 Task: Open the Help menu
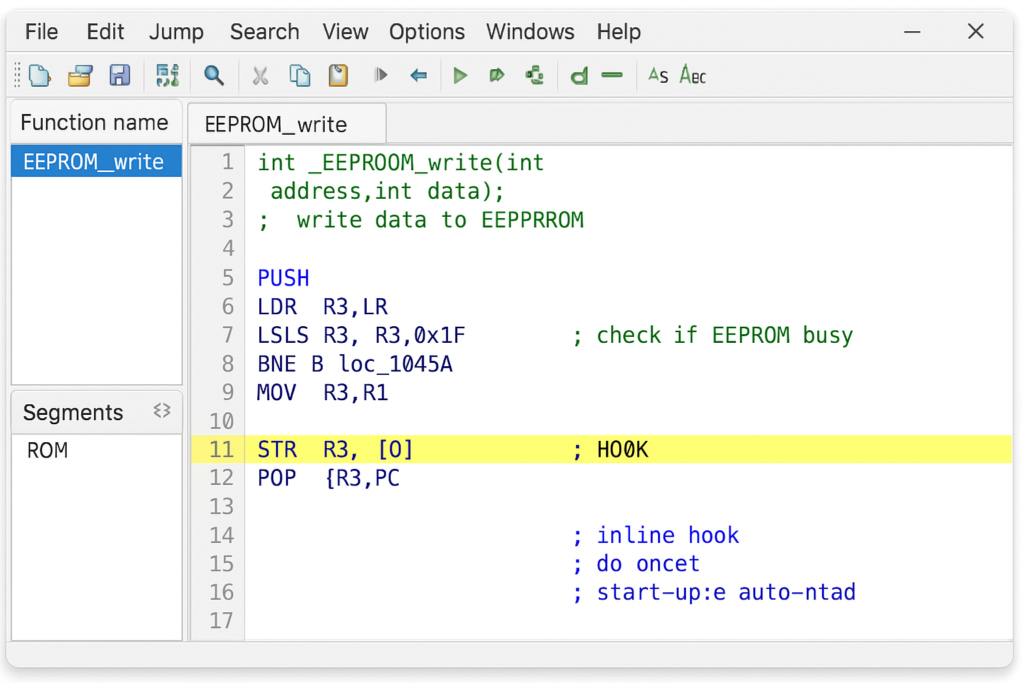pos(618,32)
